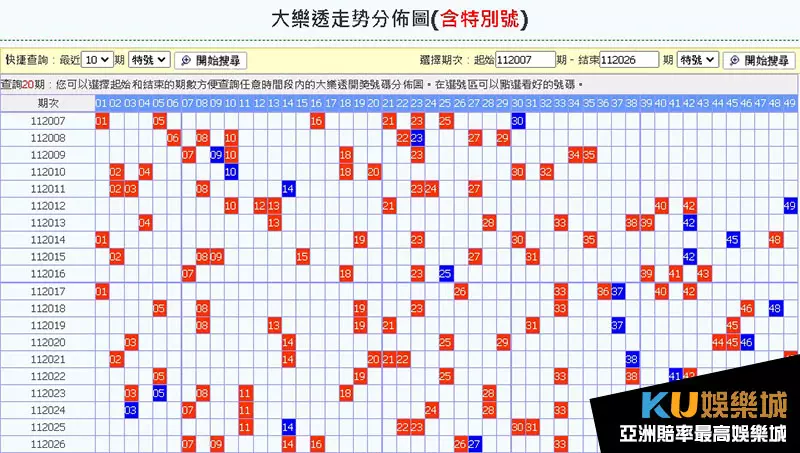
Task: Click blue special number 48 in row 112018
Action: 775,308
